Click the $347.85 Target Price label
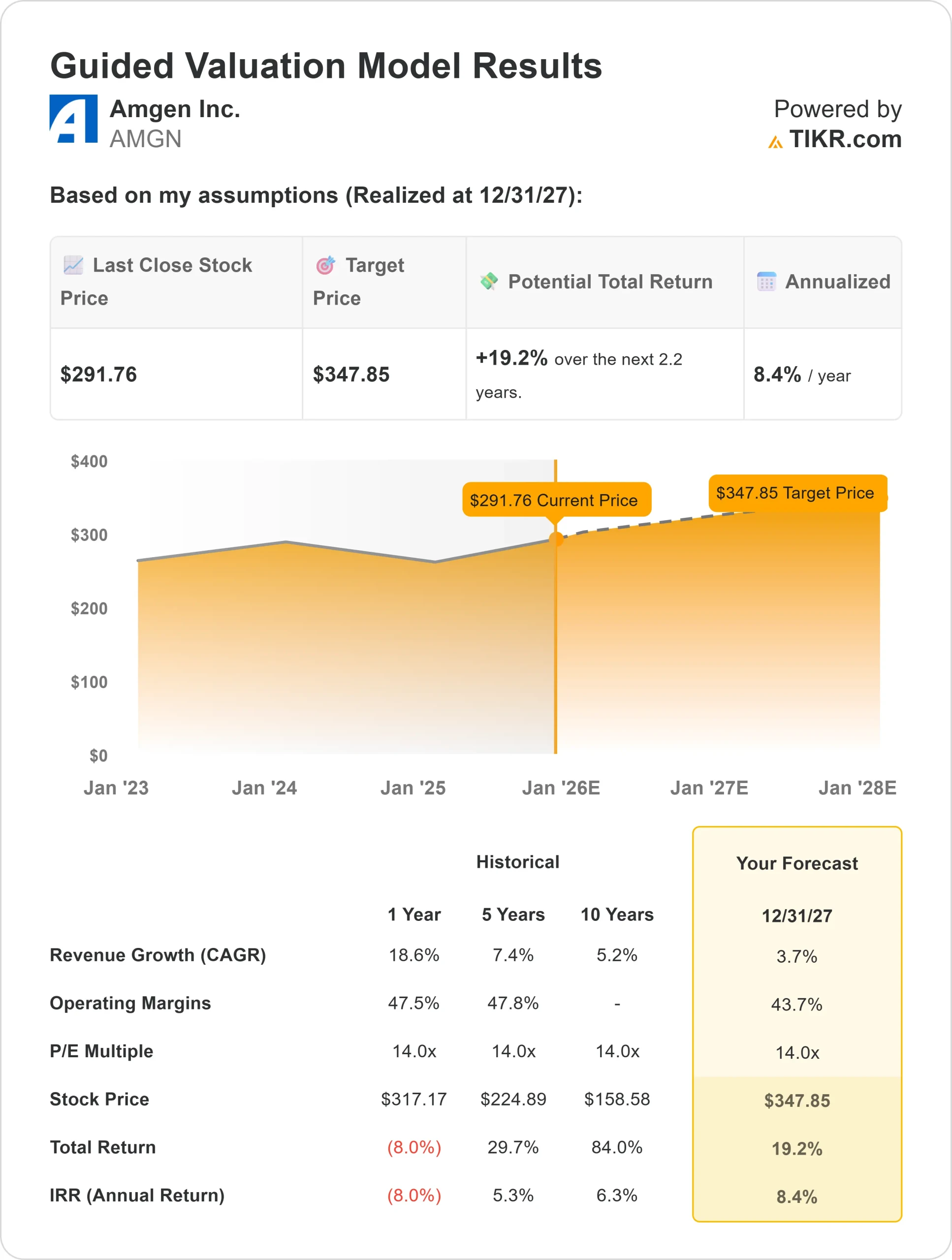This screenshot has width=952, height=1260. tap(795, 493)
